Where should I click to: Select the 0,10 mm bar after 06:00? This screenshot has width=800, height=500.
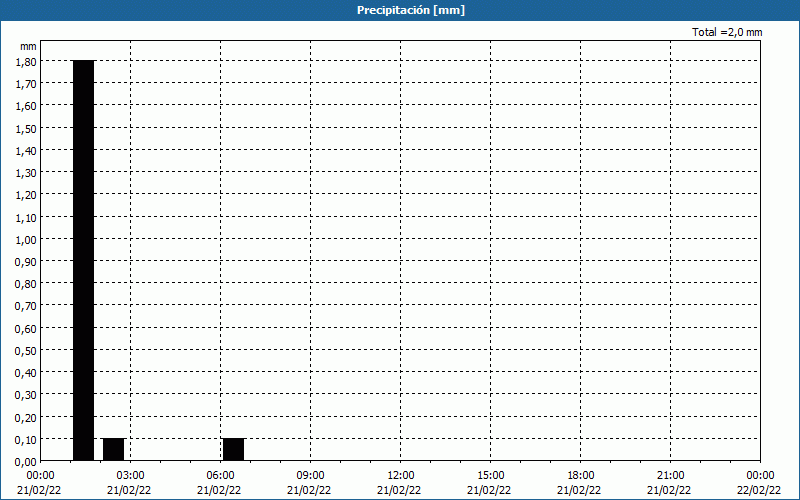tap(234, 449)
